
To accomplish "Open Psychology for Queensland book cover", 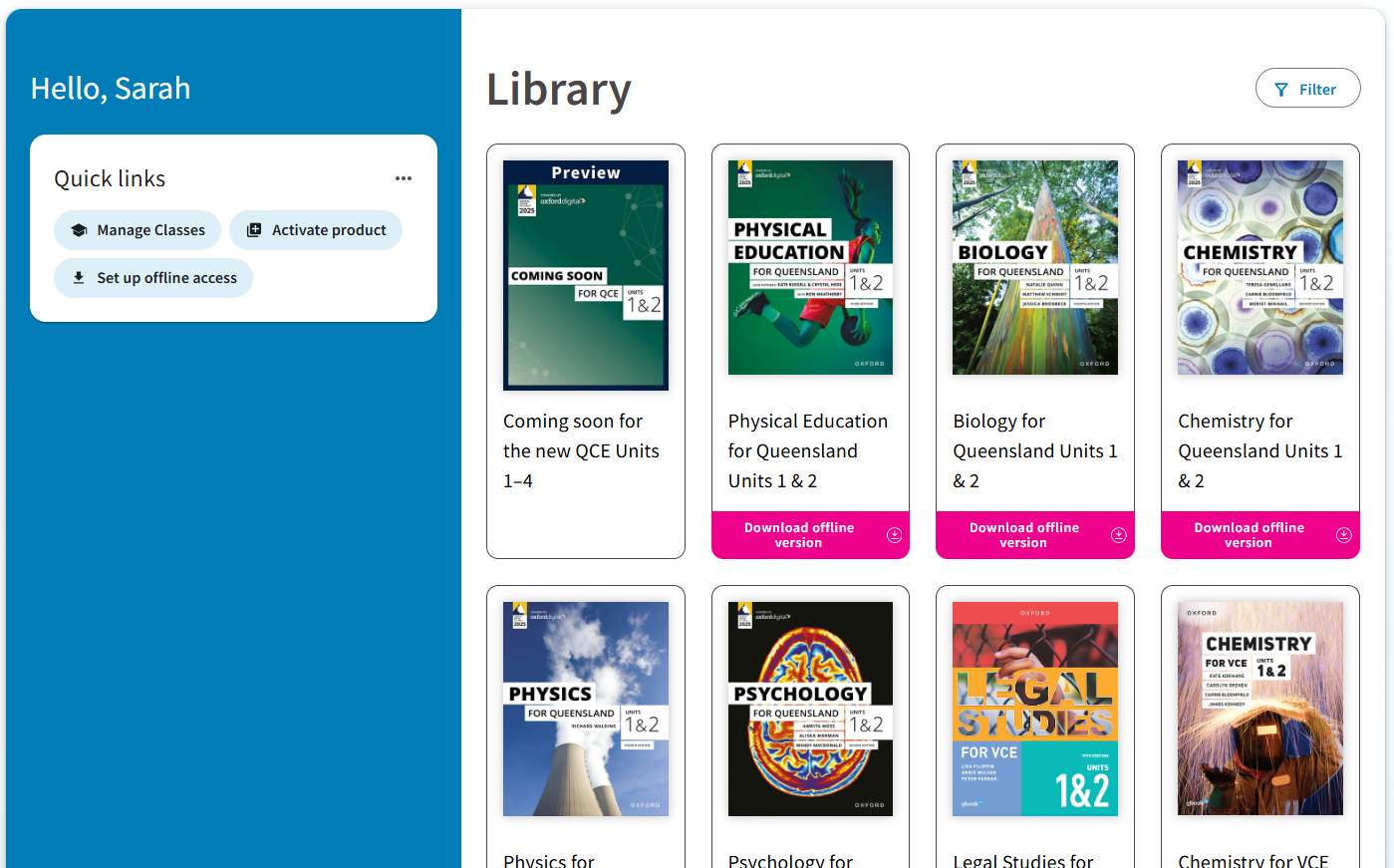I will pyautogui.click(x=810, y=709).
